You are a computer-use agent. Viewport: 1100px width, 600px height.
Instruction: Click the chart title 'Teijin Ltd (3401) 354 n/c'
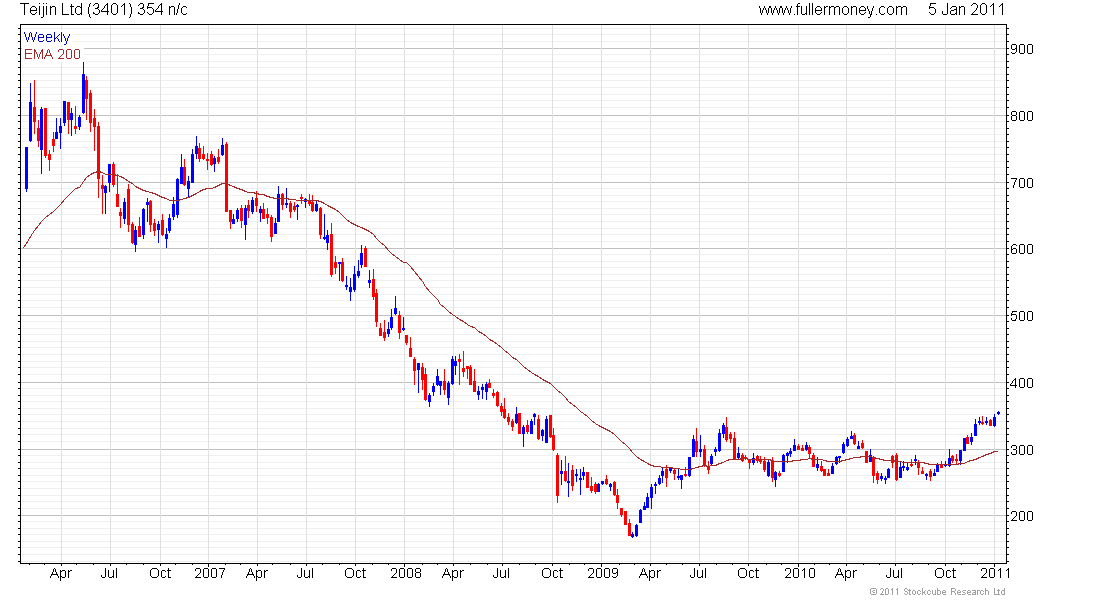104,10
